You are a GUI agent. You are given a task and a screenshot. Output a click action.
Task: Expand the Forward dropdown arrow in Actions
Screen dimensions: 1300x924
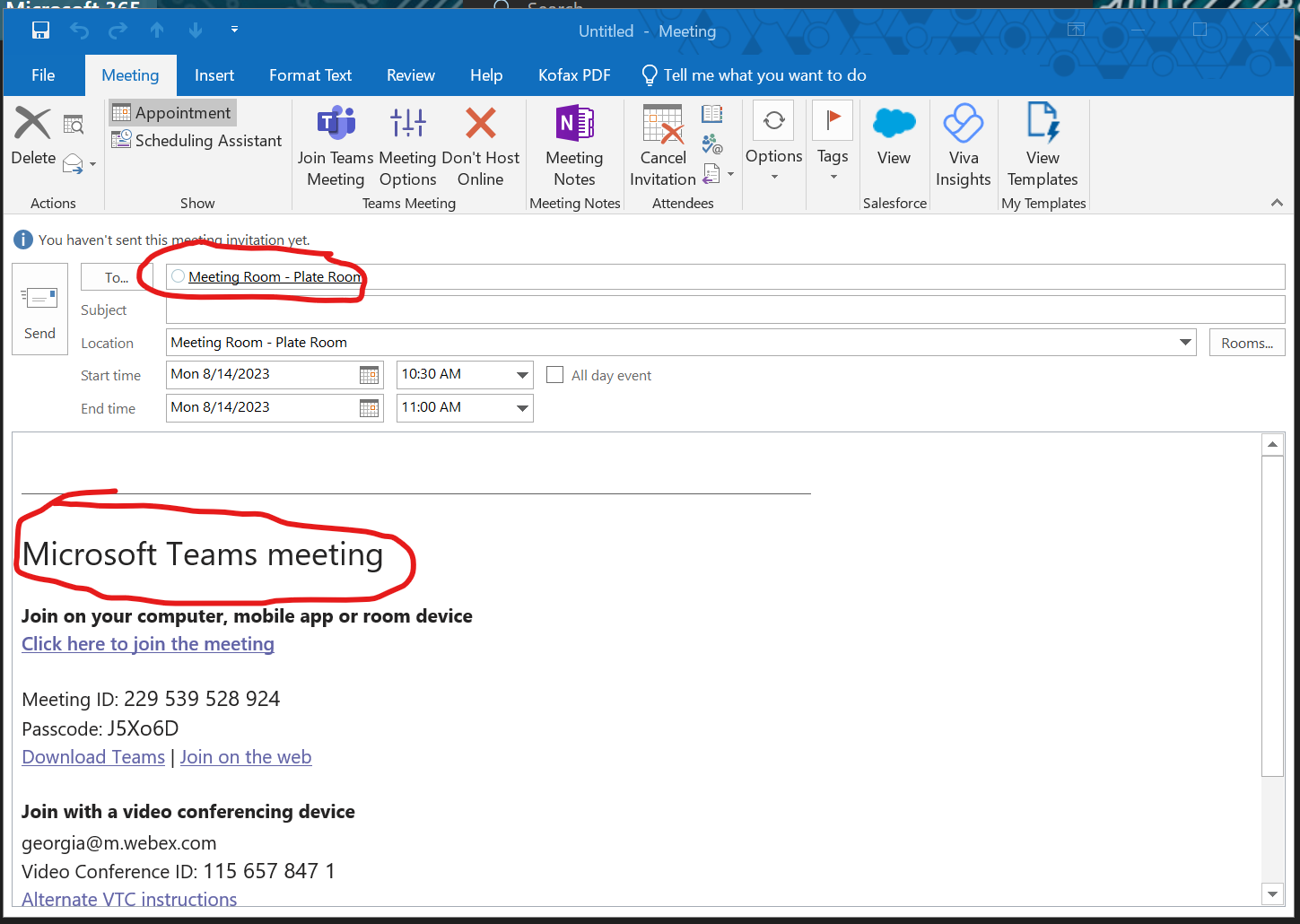[x=92, y=164]
